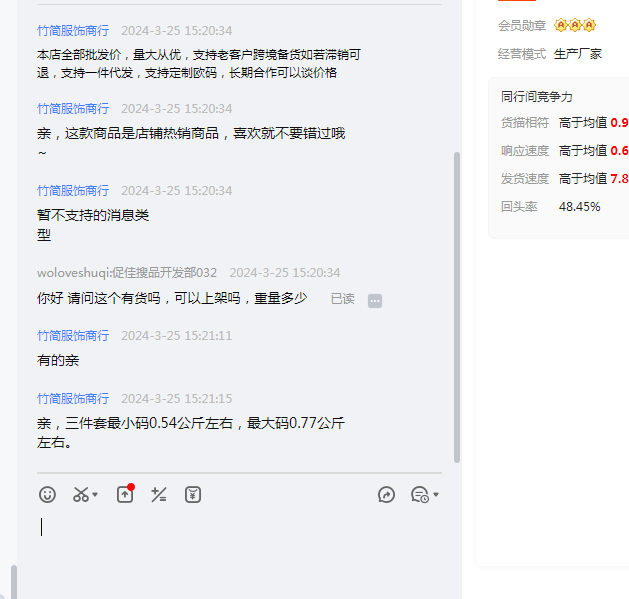
Task: Click the 同行间竞争力 panel heading
Action: pyautogui.click(x=537, y=97)
